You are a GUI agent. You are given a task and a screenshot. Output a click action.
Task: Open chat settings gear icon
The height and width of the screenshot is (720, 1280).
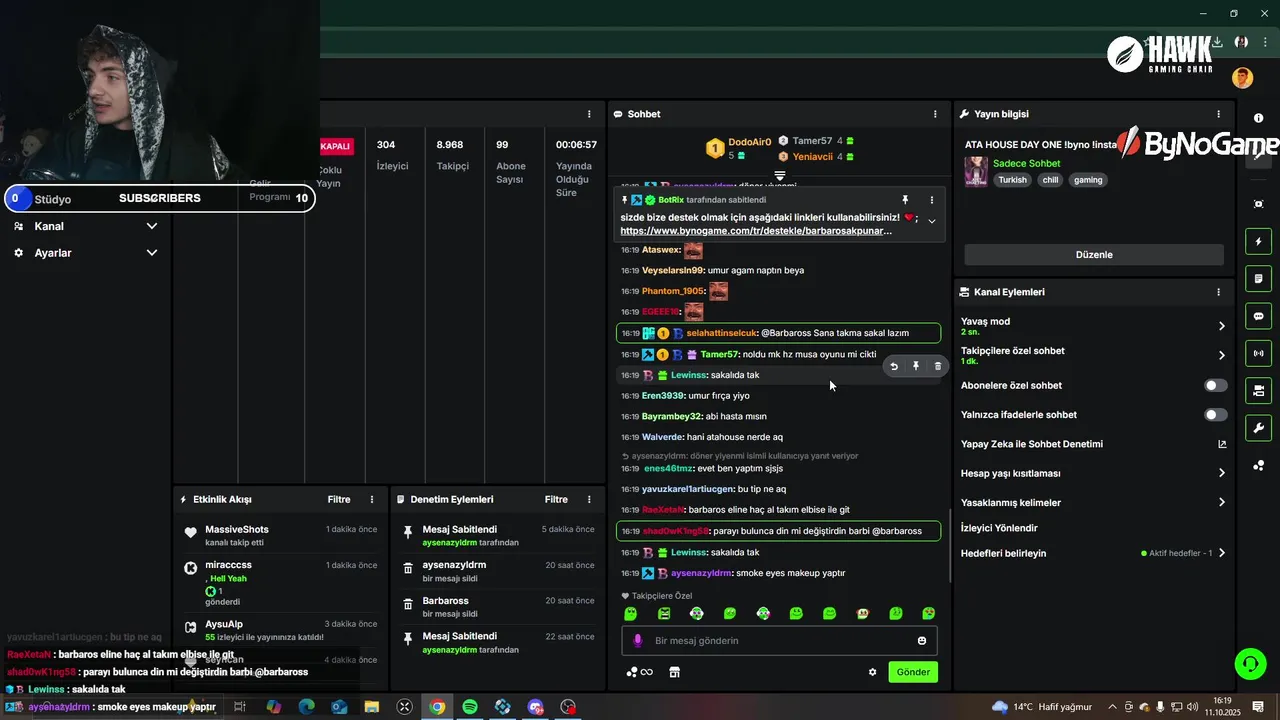(872, 672)
